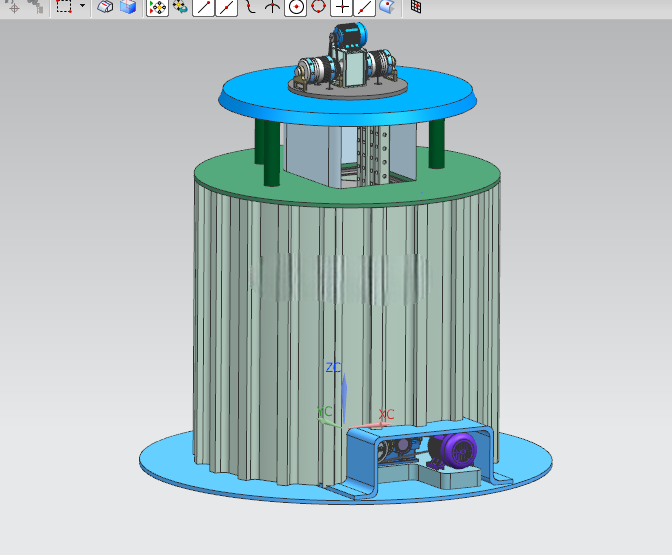
Task: Click the Bounded Grid point icon
Action: (416, 6)
